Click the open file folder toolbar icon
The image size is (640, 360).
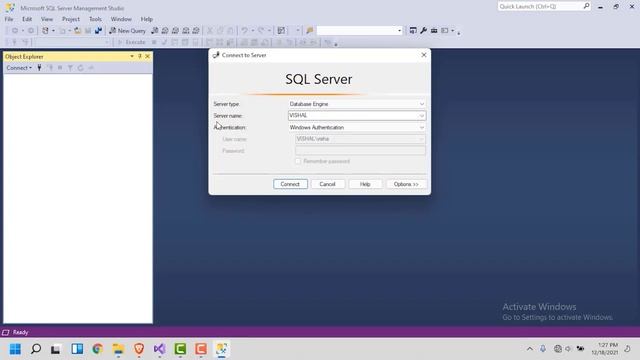77,31
